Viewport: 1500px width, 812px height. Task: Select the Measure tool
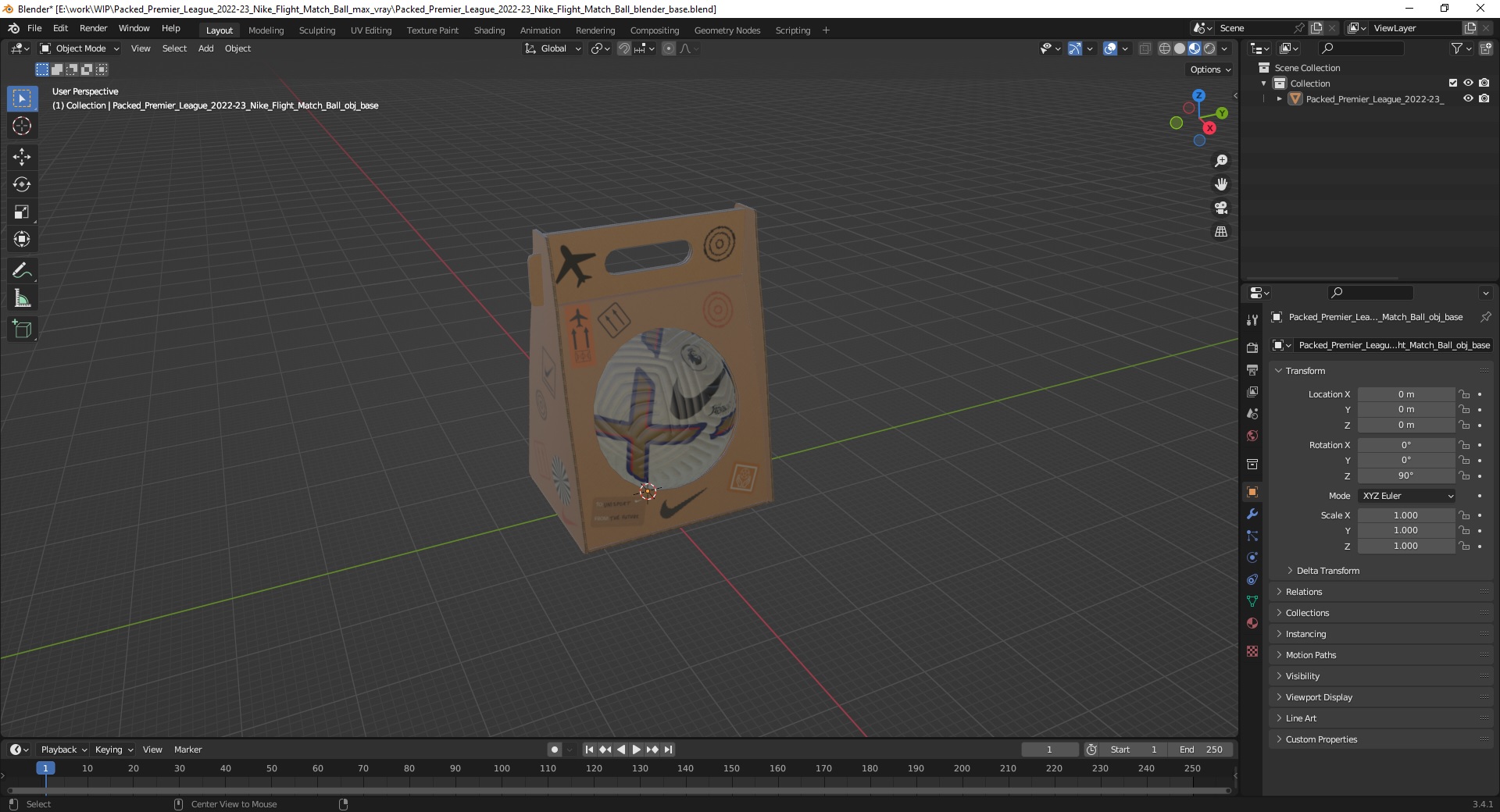22,298
